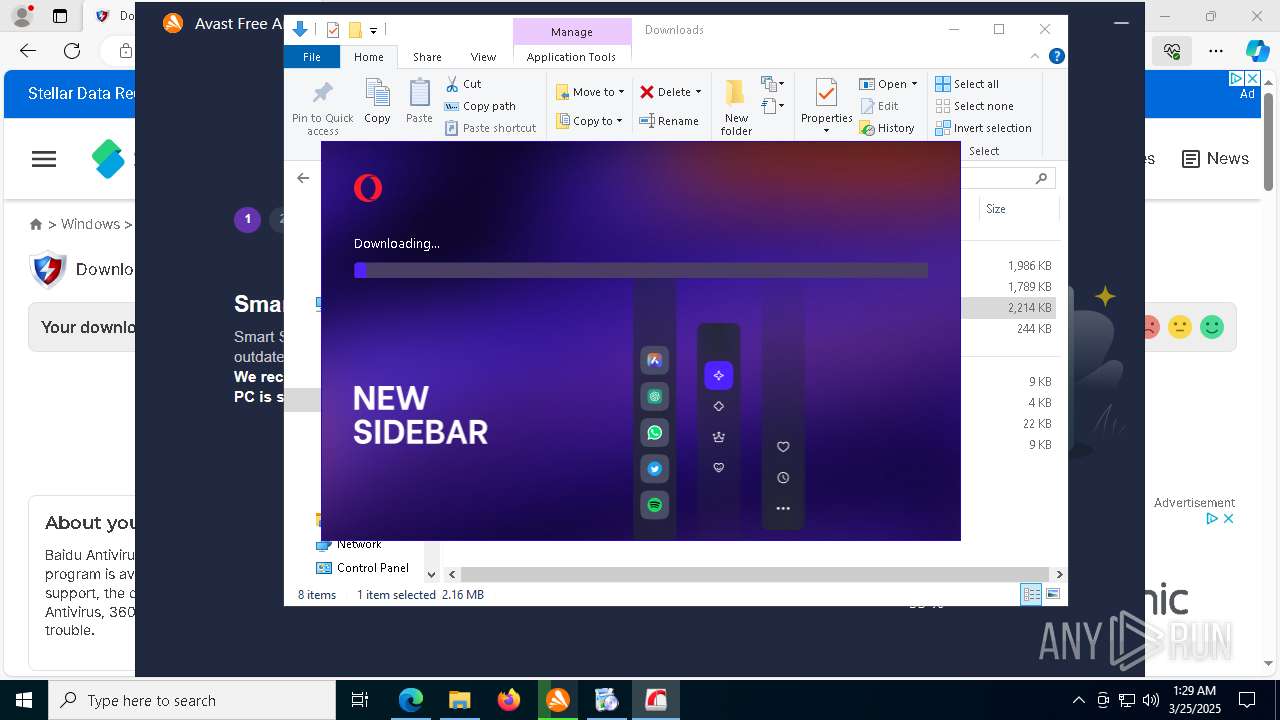
Task: Open the File menu tab
Action: (312, 57)
